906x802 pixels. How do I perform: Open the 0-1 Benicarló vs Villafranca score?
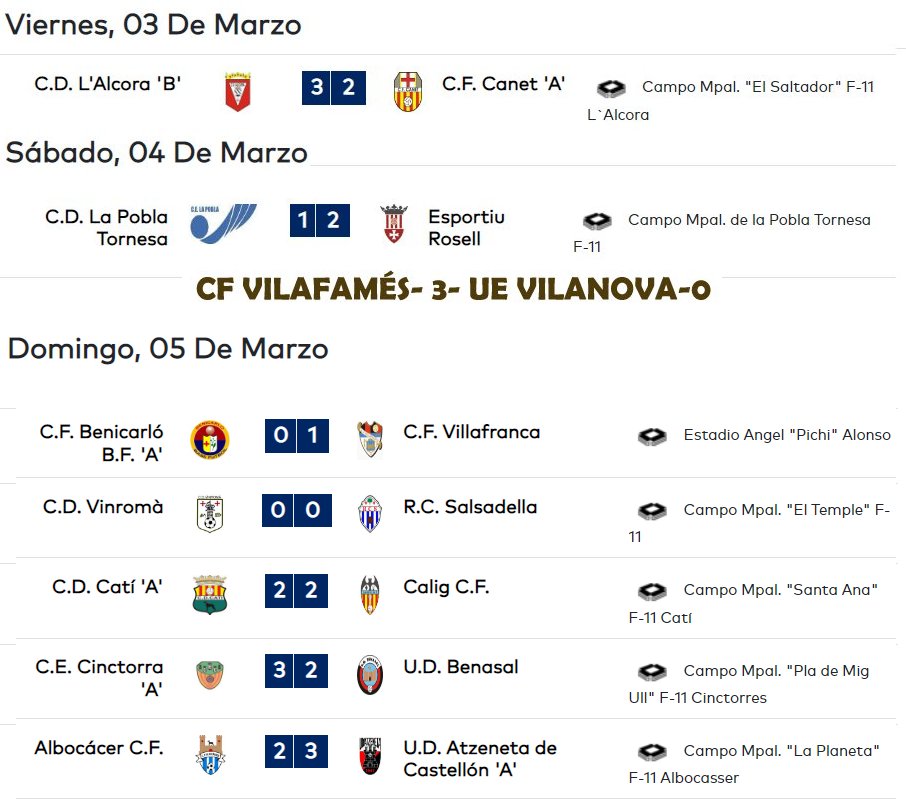coord(296,436)
